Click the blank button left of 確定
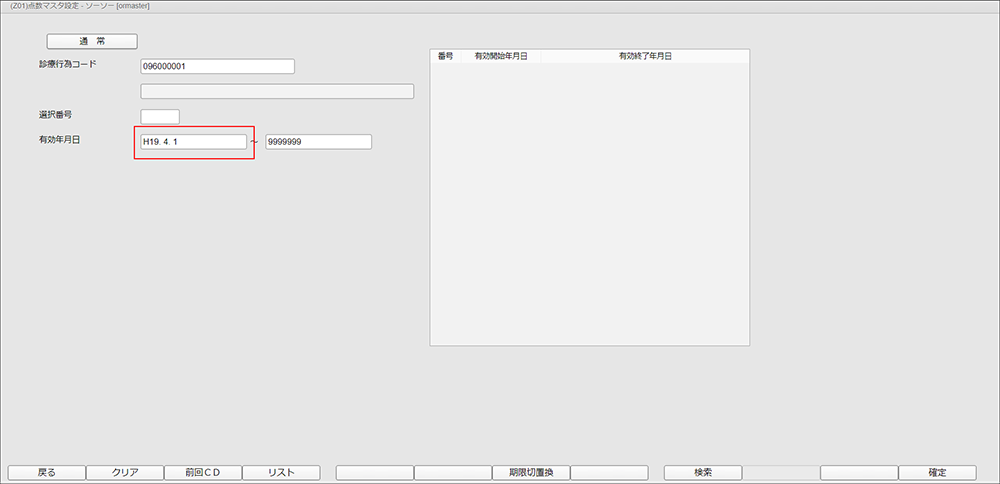The width and height of the screenshot is (1000, 484). tap(859, 472)
